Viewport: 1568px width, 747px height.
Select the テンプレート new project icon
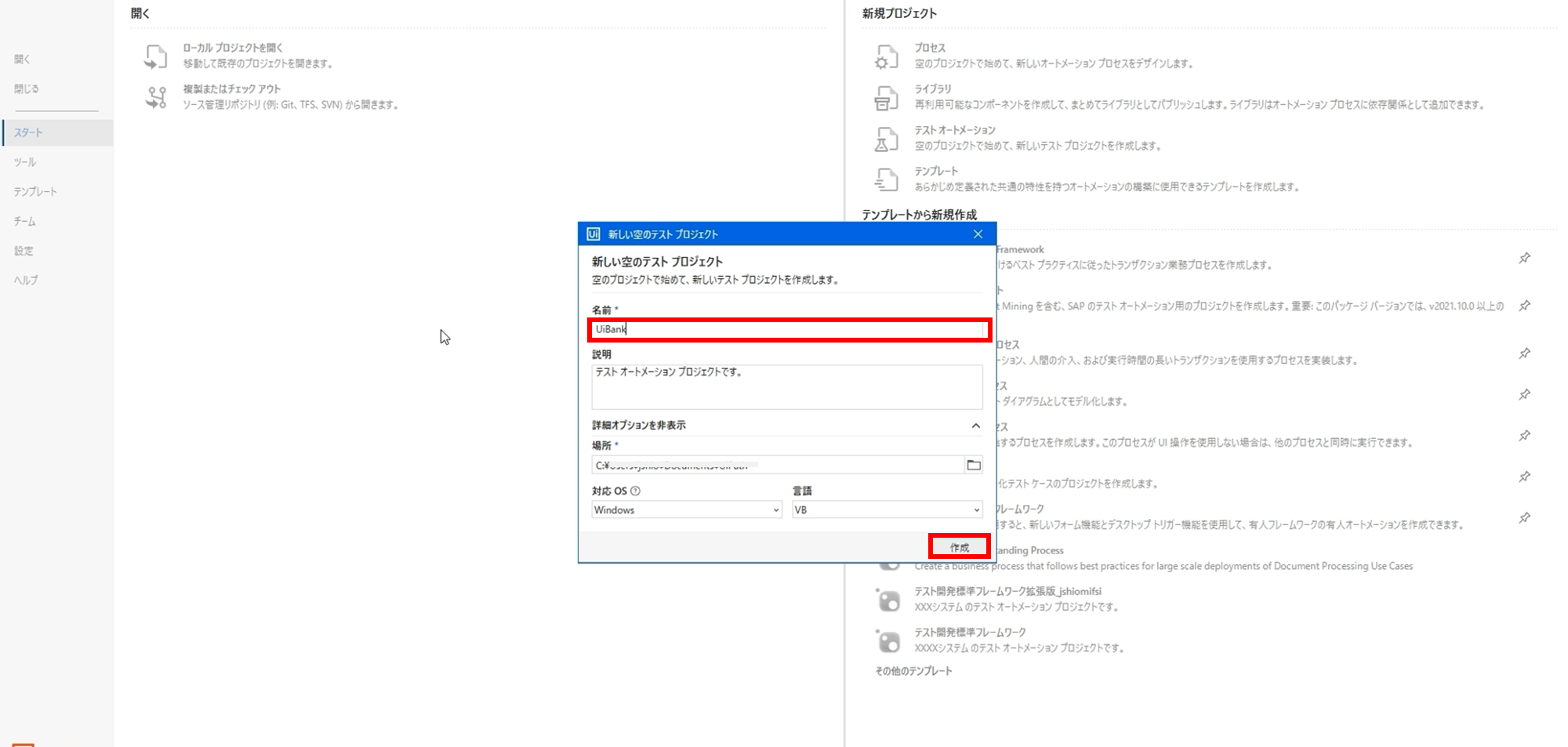[x=886, y=179]
